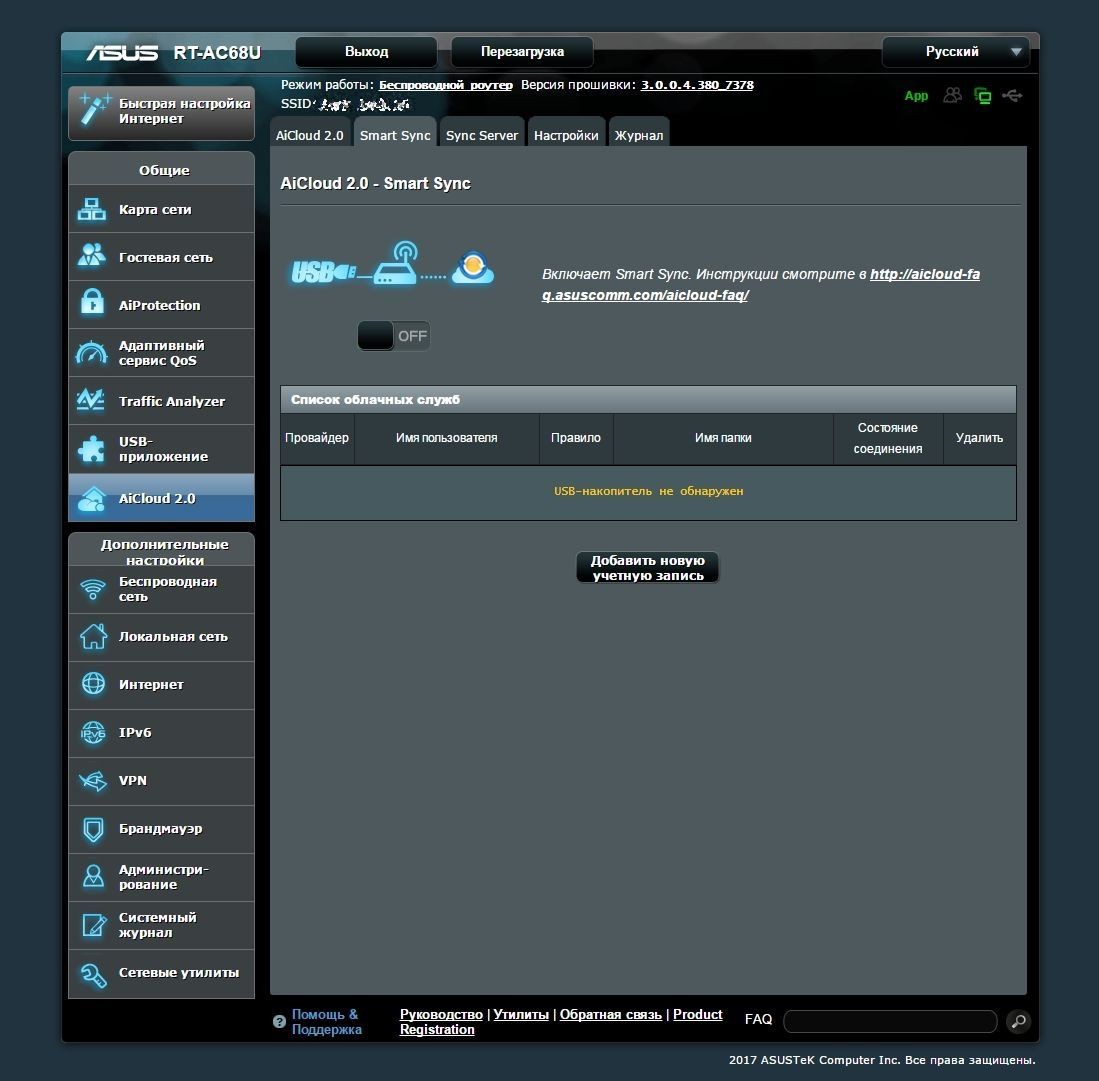Click the USB status icon in header
This screenshot has width=1099, height=1081.
point(1012,96)
